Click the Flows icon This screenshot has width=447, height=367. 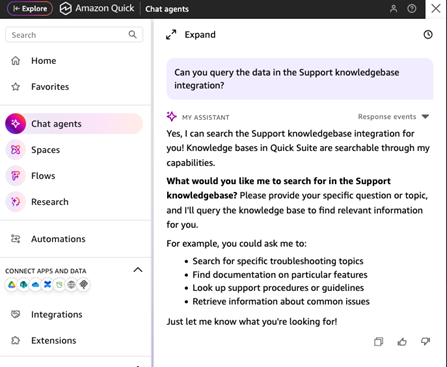[15, 176]
